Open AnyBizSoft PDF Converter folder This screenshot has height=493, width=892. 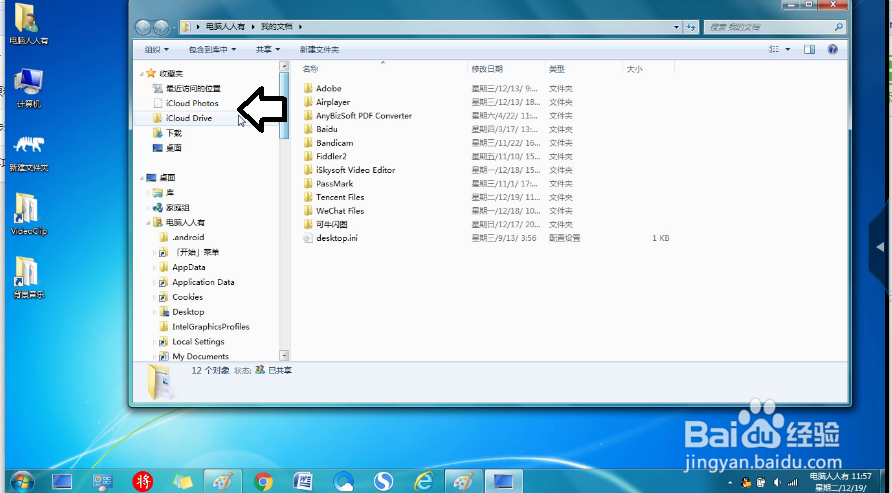[x=364, y=116]
